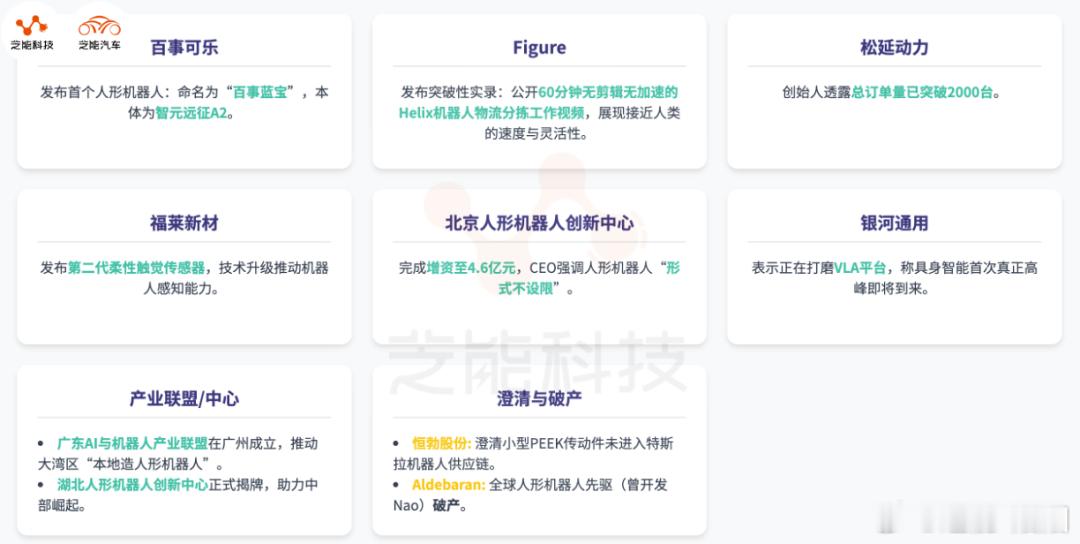Screen dimensions: 1080x544
Task: Click the 芝能科技 logo icon
Action: tap(32, 26)
